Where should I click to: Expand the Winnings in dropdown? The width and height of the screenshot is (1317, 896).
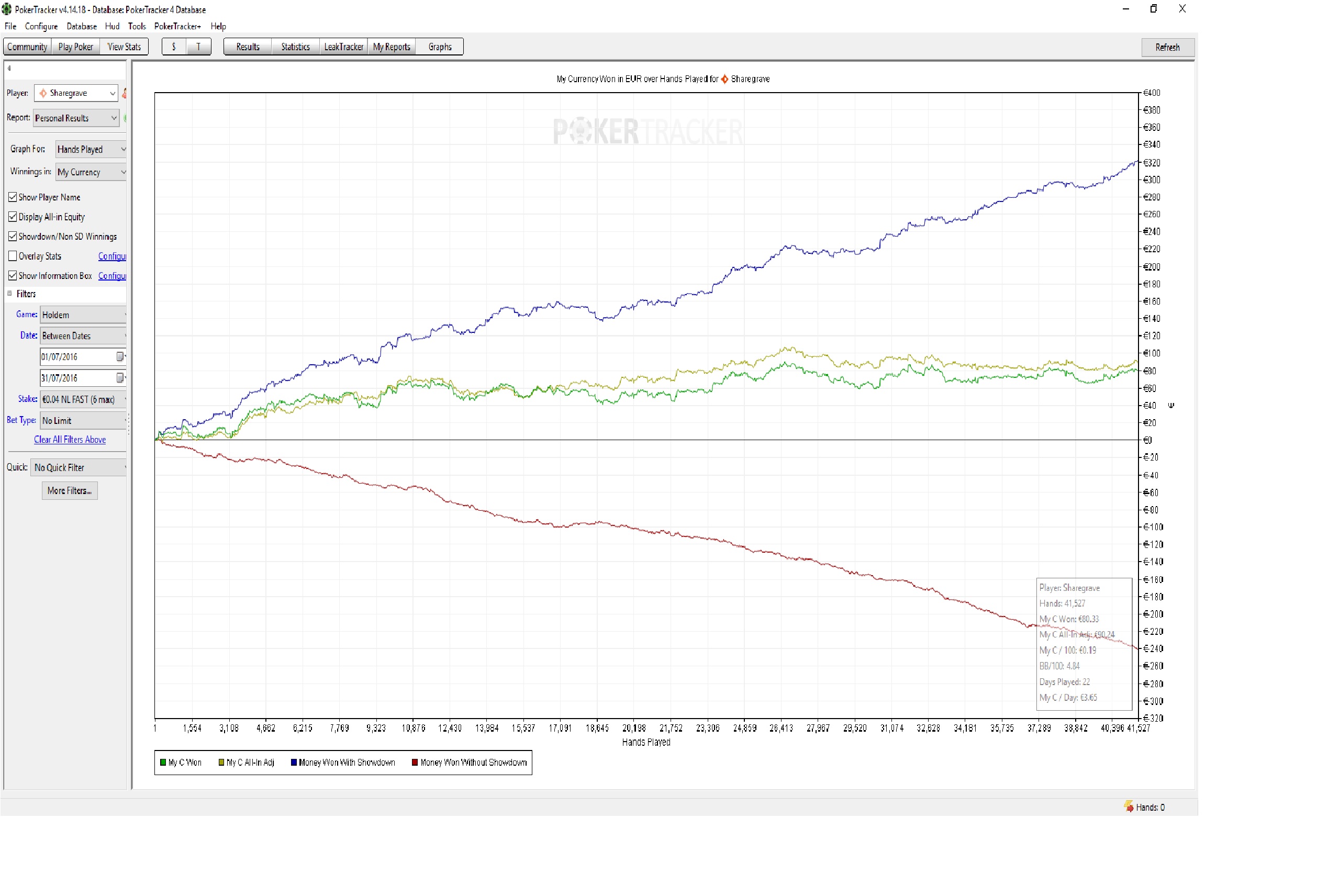click(91, 172)
